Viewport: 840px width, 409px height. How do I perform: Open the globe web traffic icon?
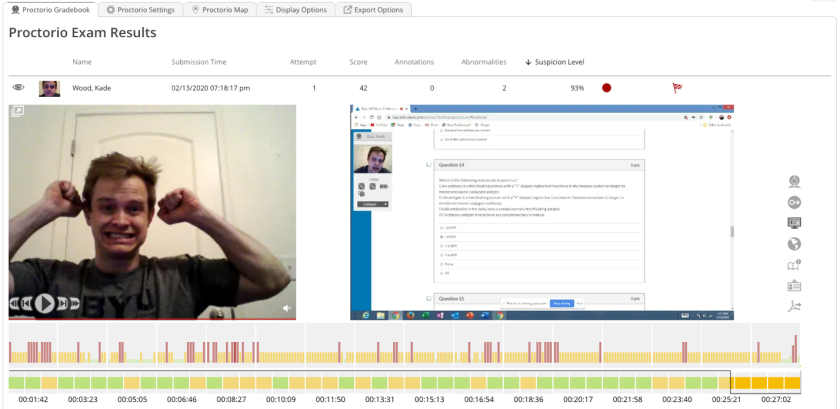click(794, 244)
